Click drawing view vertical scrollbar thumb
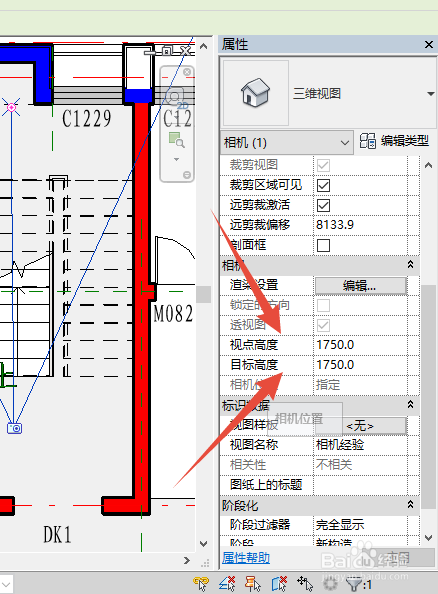438x594 pixels. point(203,294)
